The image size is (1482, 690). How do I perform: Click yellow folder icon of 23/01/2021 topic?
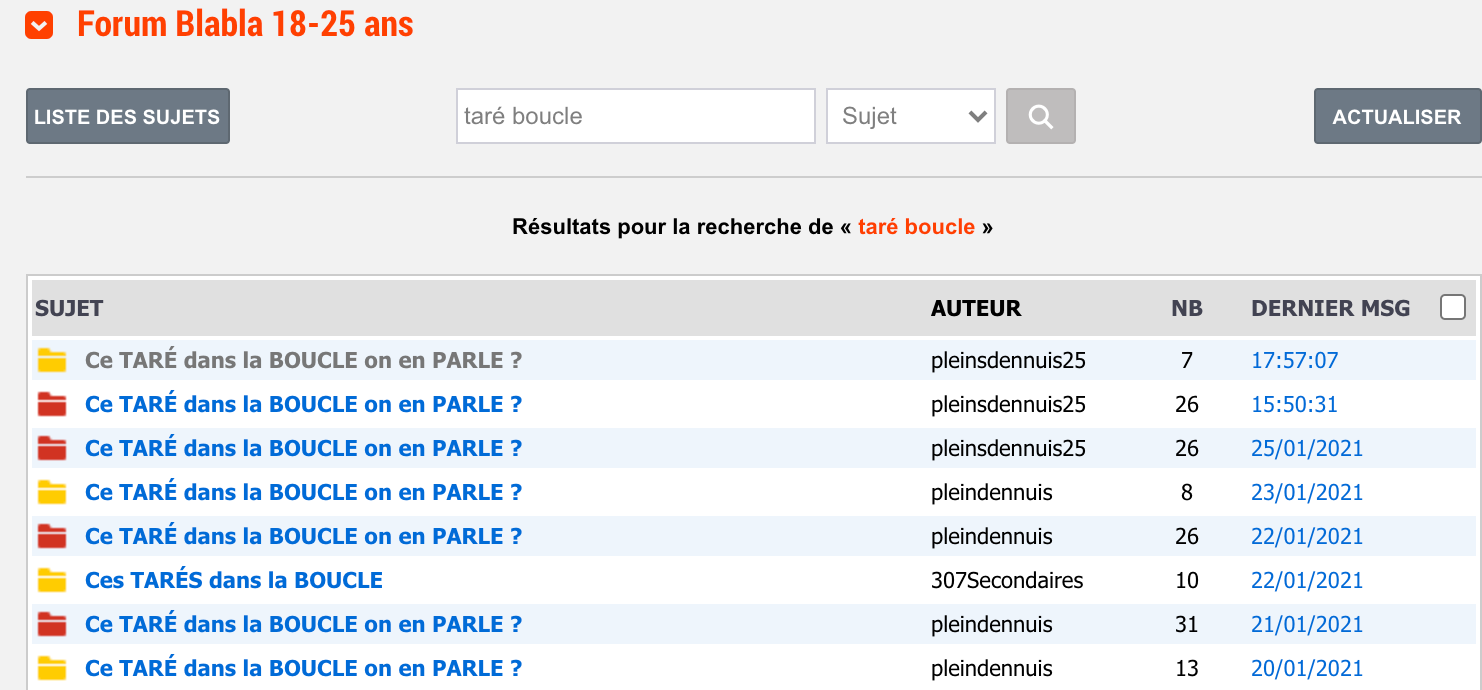tap(51, 493)
